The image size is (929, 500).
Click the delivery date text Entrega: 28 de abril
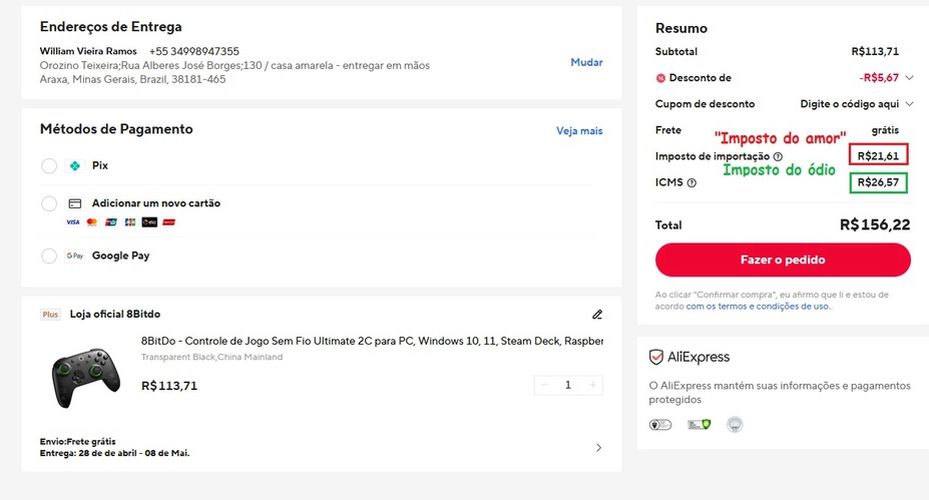(115, 453)
